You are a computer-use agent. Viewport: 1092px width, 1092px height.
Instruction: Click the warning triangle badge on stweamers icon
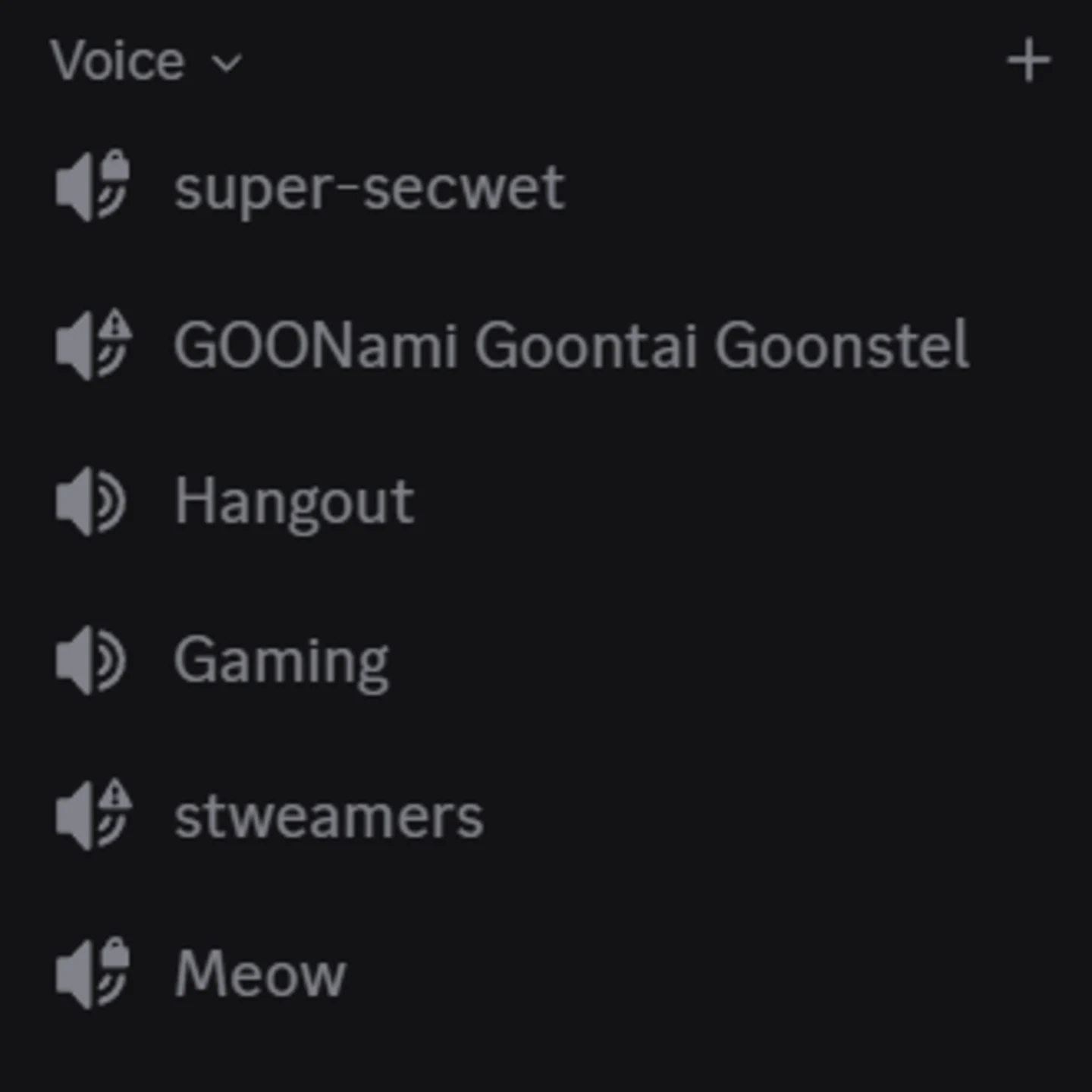click(116, 795)
